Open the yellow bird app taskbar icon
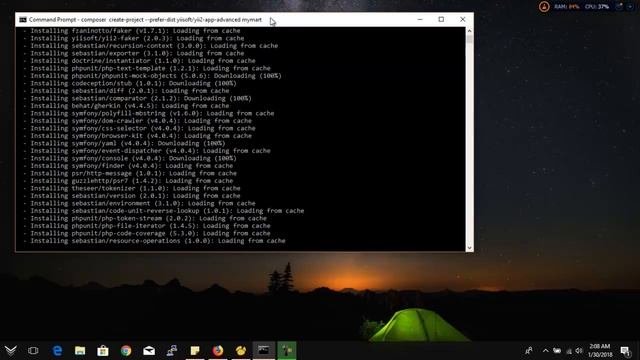This screenshot has width=640, height=360. [x=241, y=351]
